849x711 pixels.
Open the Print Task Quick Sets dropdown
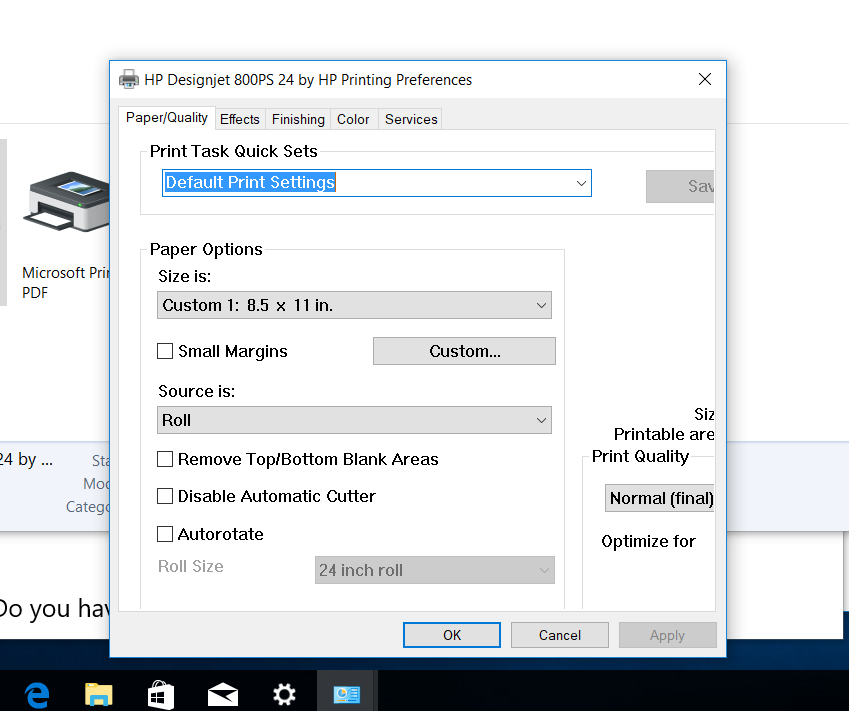click(580, 183)
